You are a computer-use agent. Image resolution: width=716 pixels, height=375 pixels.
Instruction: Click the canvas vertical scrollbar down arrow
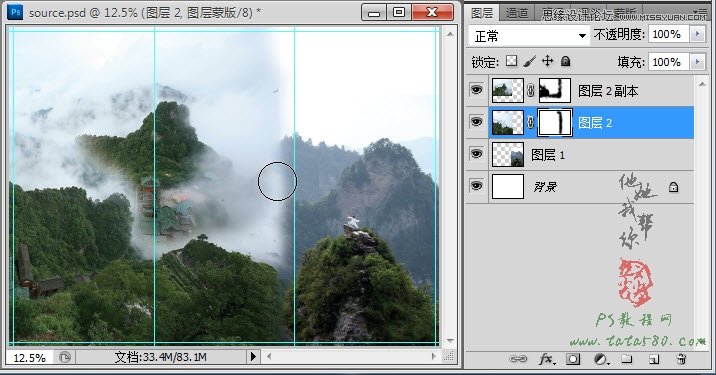[x=450, y=341]
